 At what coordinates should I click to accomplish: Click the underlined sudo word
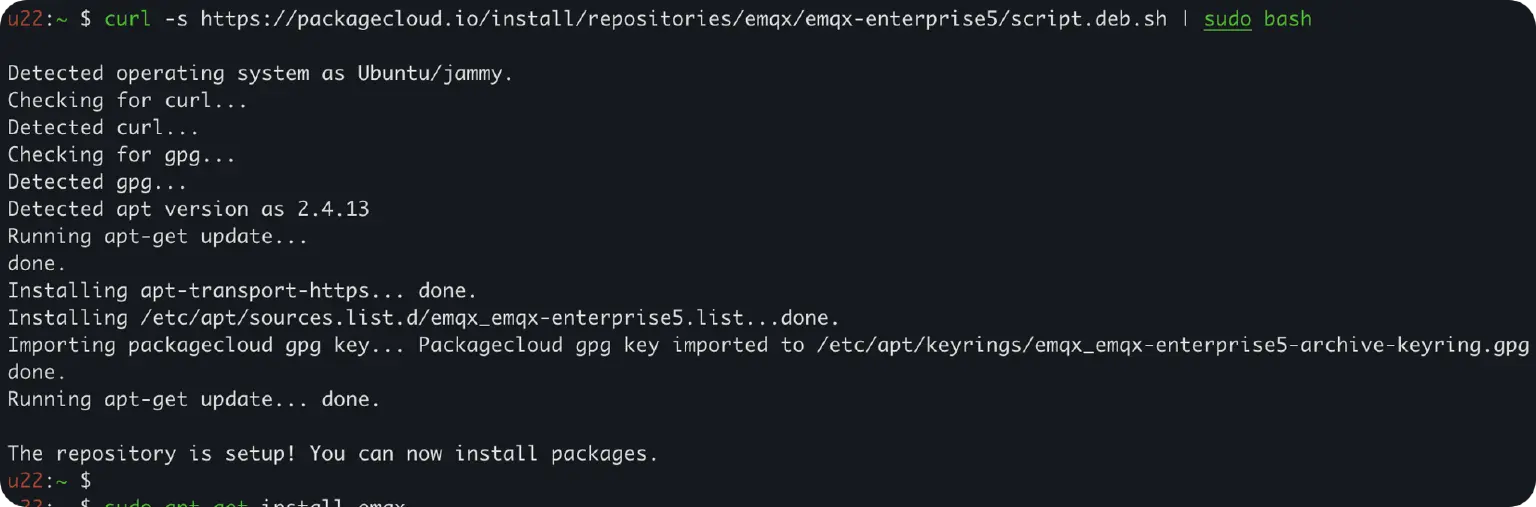coord(1227,19)
